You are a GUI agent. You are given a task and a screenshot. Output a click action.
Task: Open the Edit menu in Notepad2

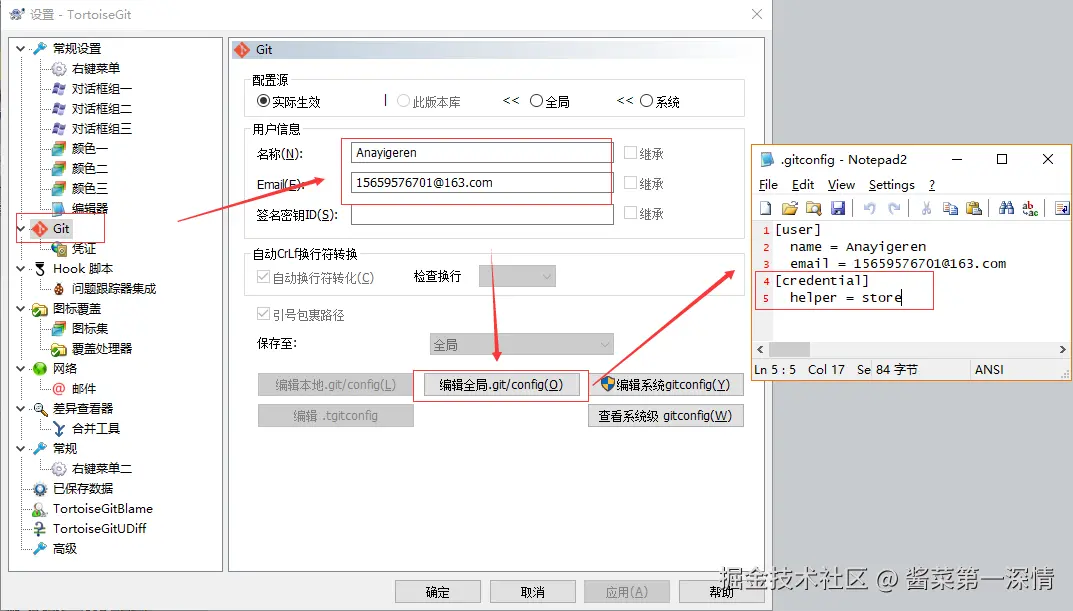tap(803, 185)
